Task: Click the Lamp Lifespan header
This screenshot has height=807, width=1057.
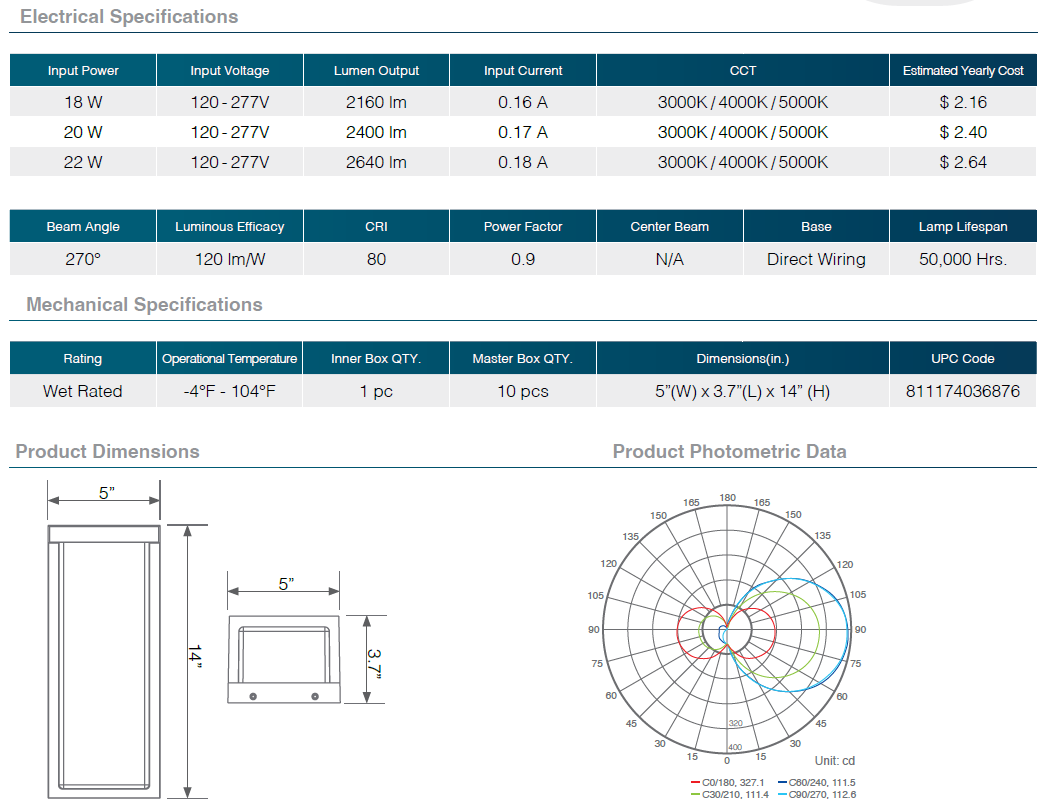Action: tap(962, 227)
